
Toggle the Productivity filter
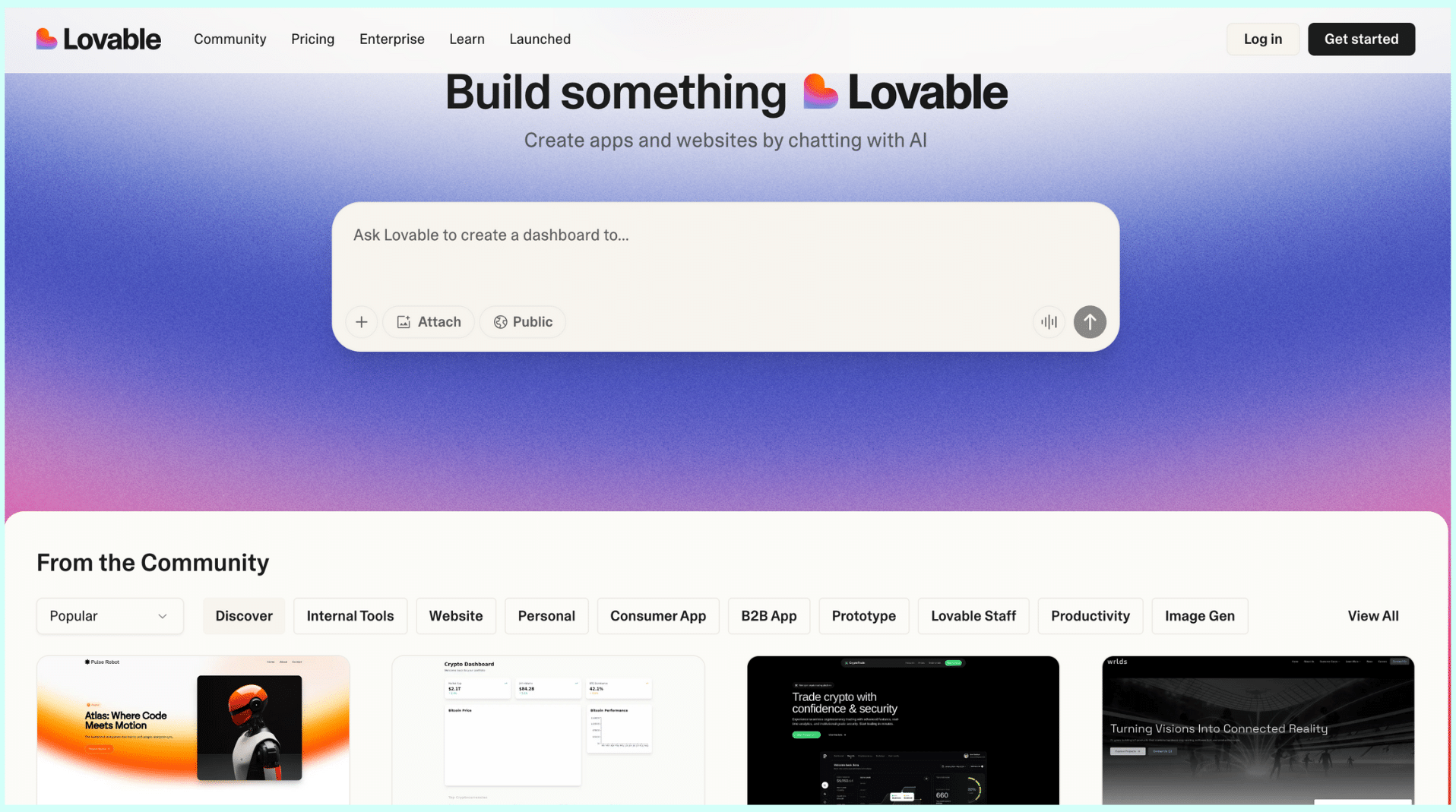tap(1090, 615)
